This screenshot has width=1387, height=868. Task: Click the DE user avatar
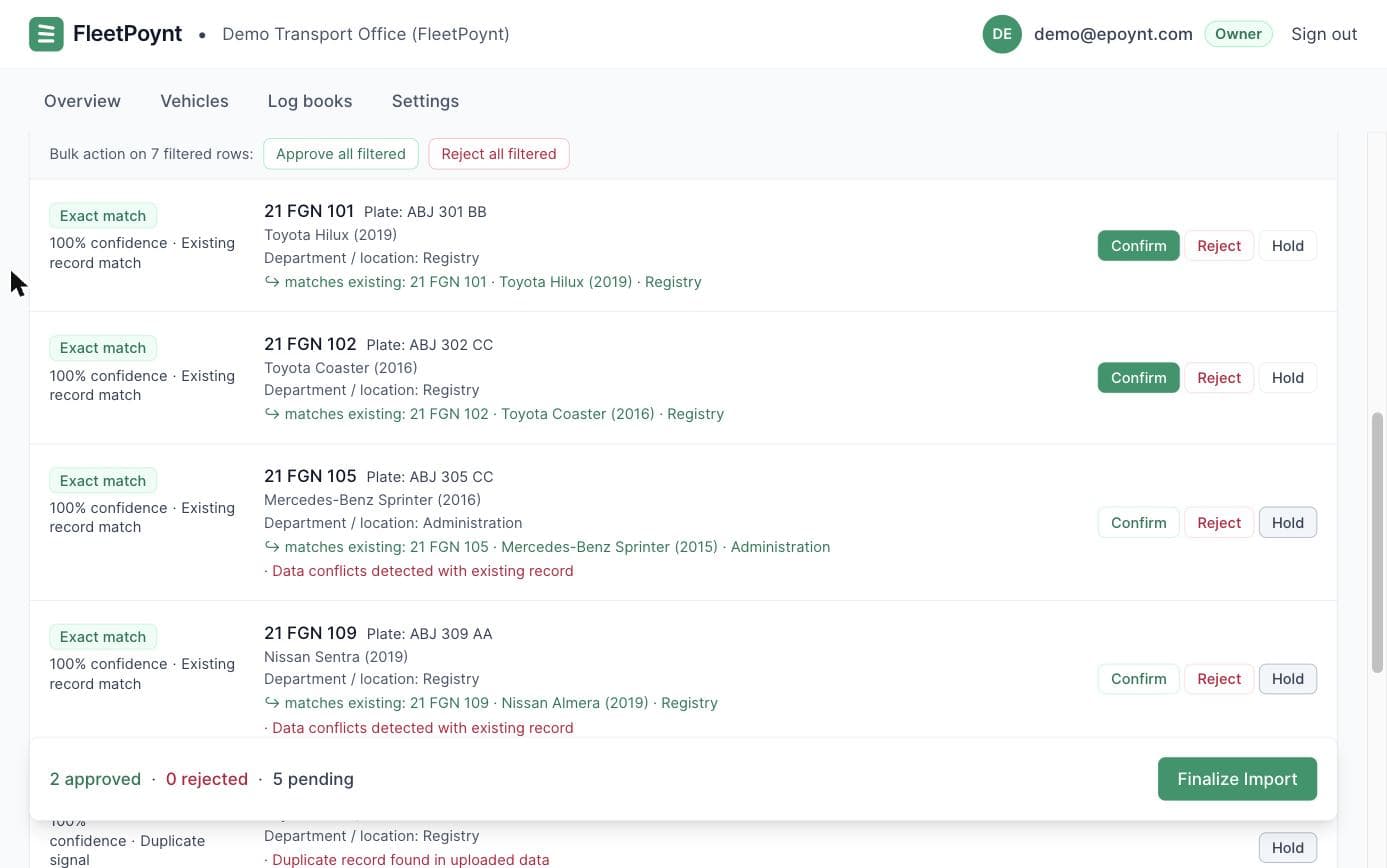(1002, 34)
